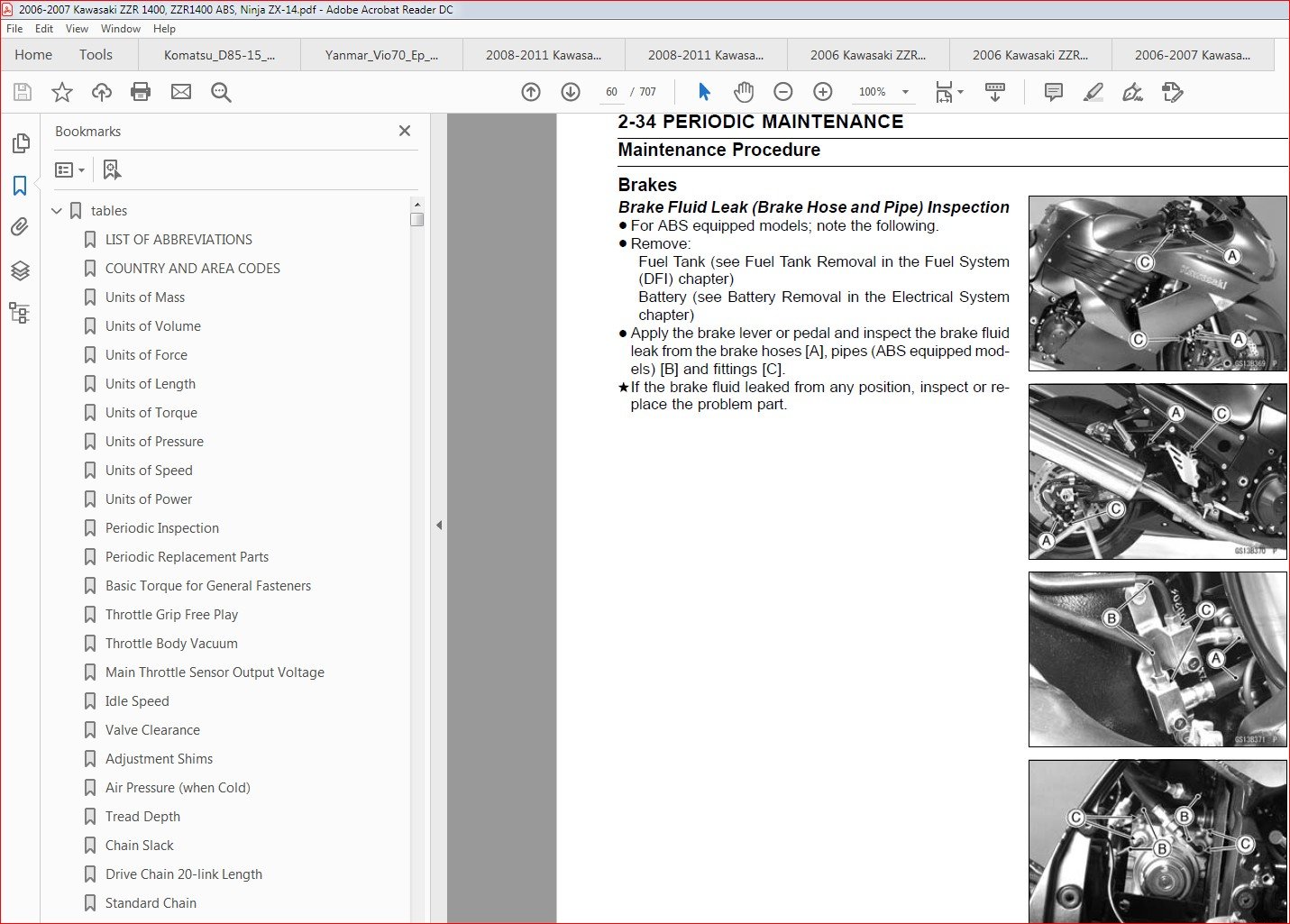The image size is (1290, 924).
Task: Print the document with the printer icon
Action: (x=141, y=92)
